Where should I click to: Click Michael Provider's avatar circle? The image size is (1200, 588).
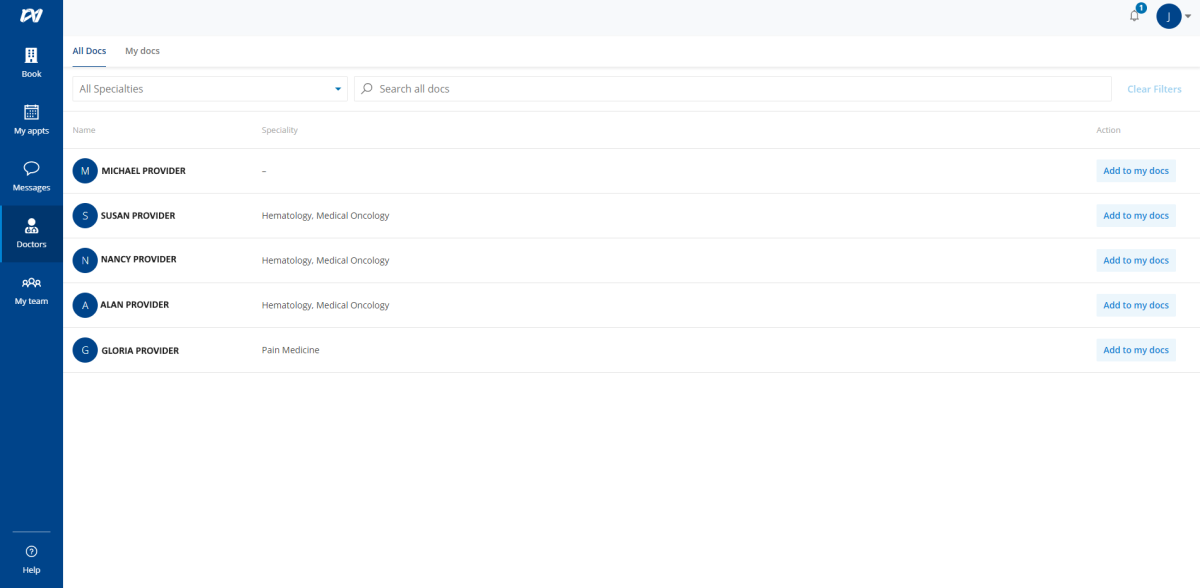coord(85,170)
